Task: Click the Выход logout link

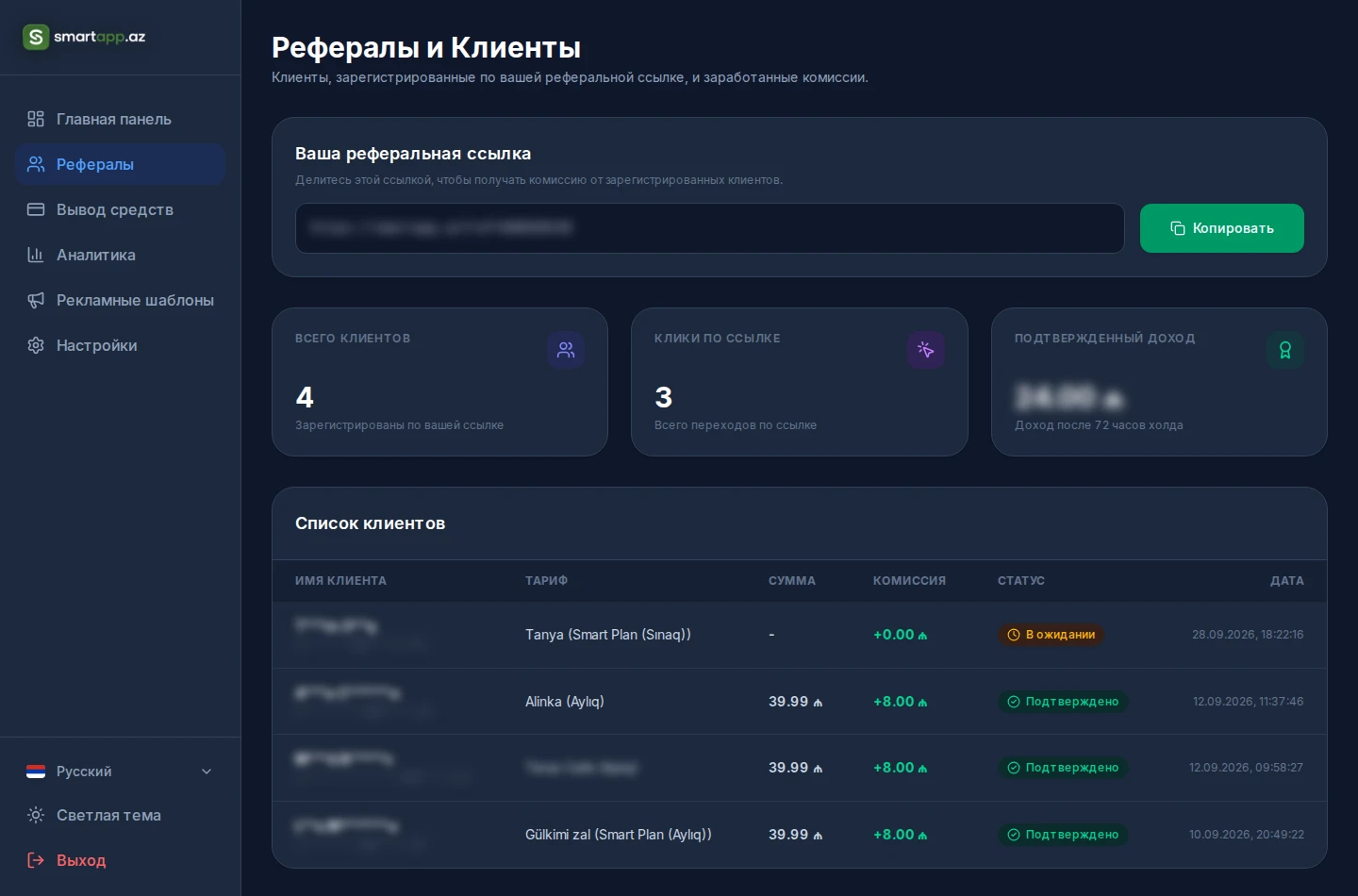Action: point(121,860)
